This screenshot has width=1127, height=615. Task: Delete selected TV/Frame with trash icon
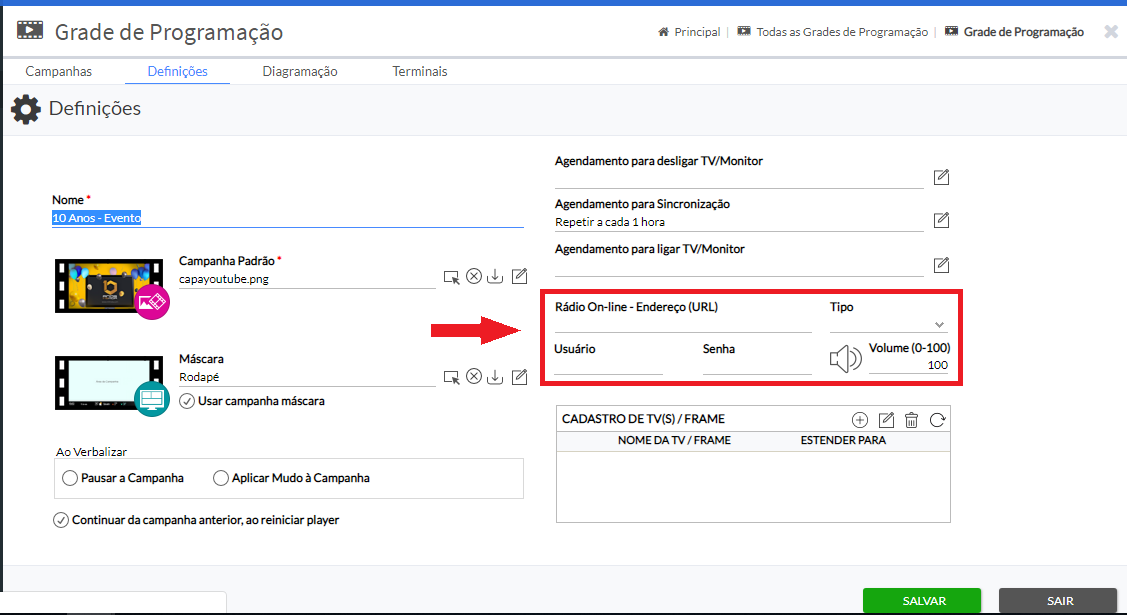(911, 420)
